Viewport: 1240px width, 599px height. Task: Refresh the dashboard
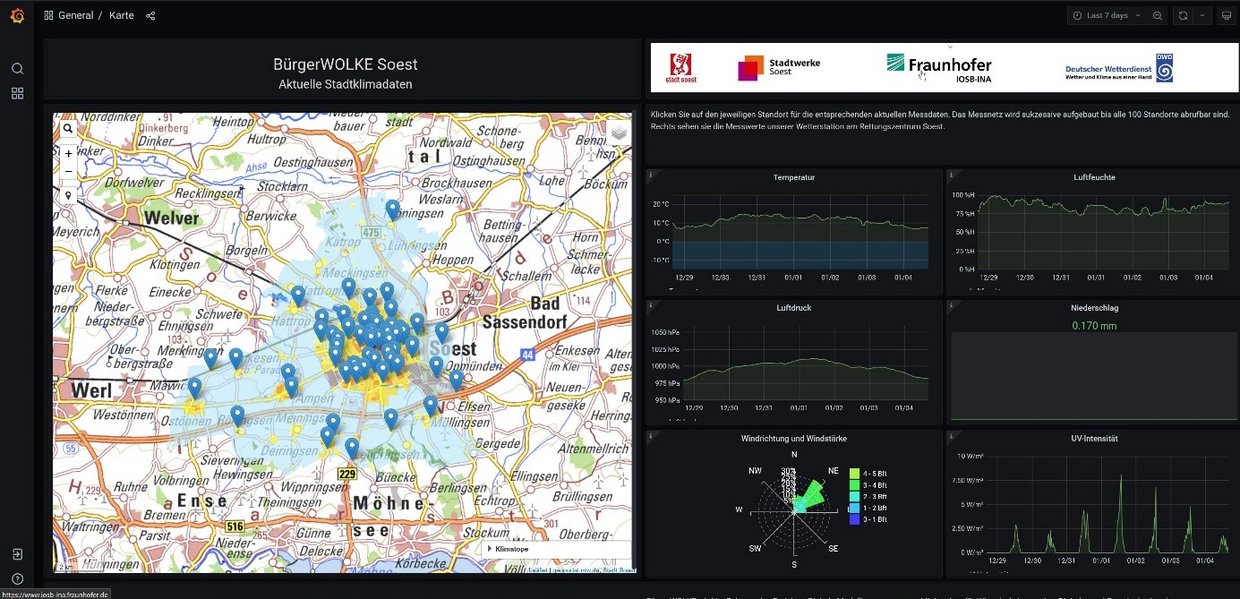1183,16
